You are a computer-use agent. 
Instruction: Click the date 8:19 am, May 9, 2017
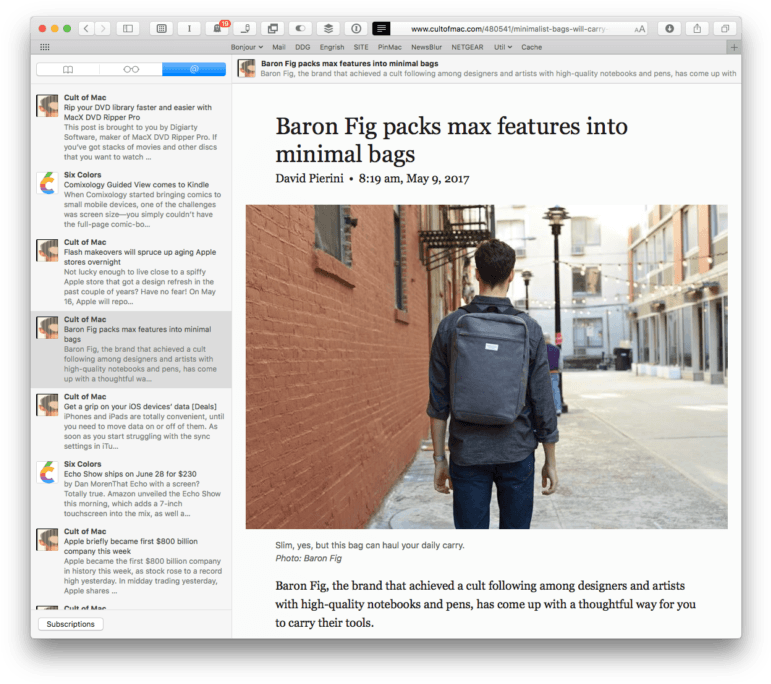[414, 178]
